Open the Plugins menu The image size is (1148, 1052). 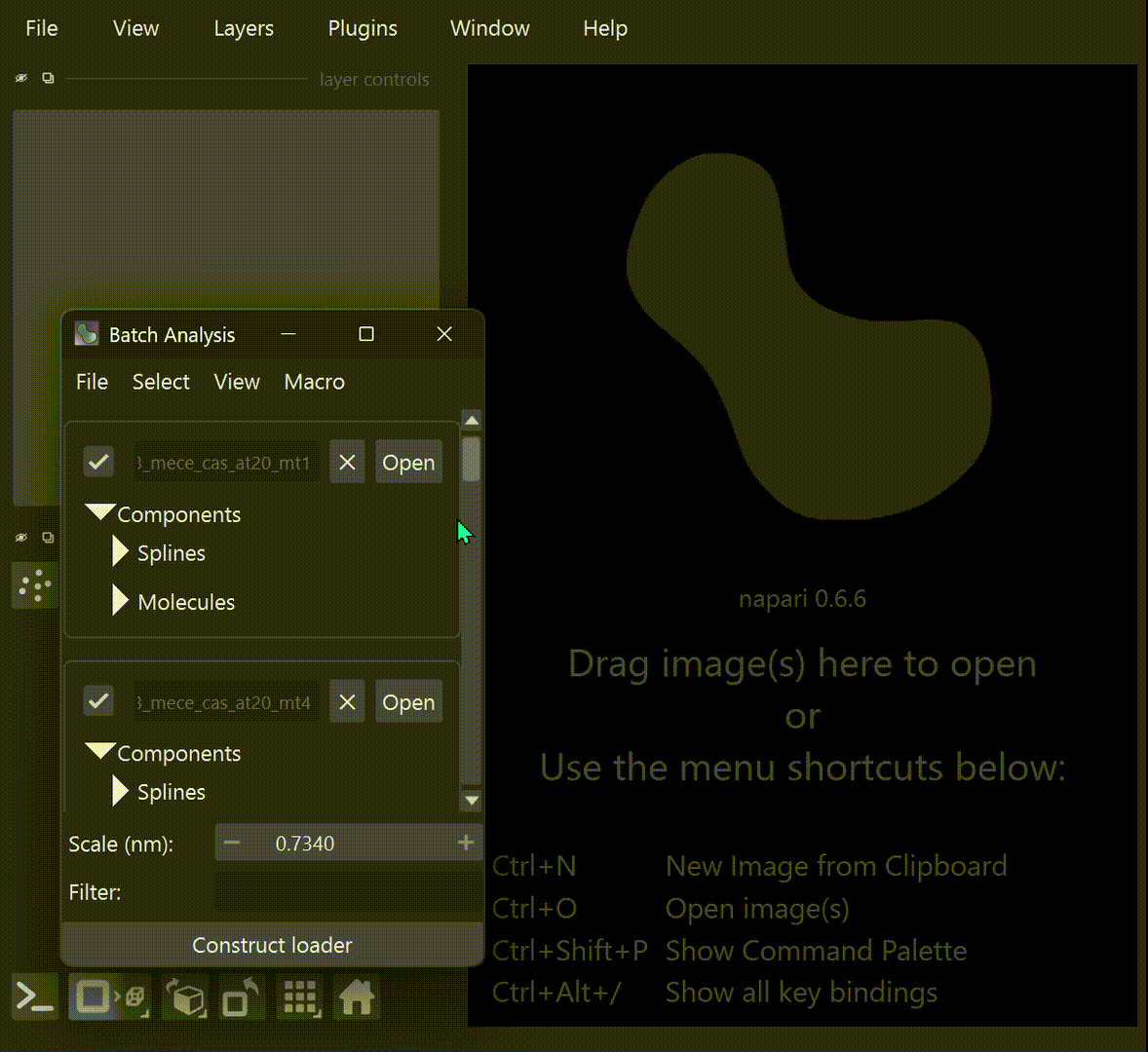[x=363, y=28]
